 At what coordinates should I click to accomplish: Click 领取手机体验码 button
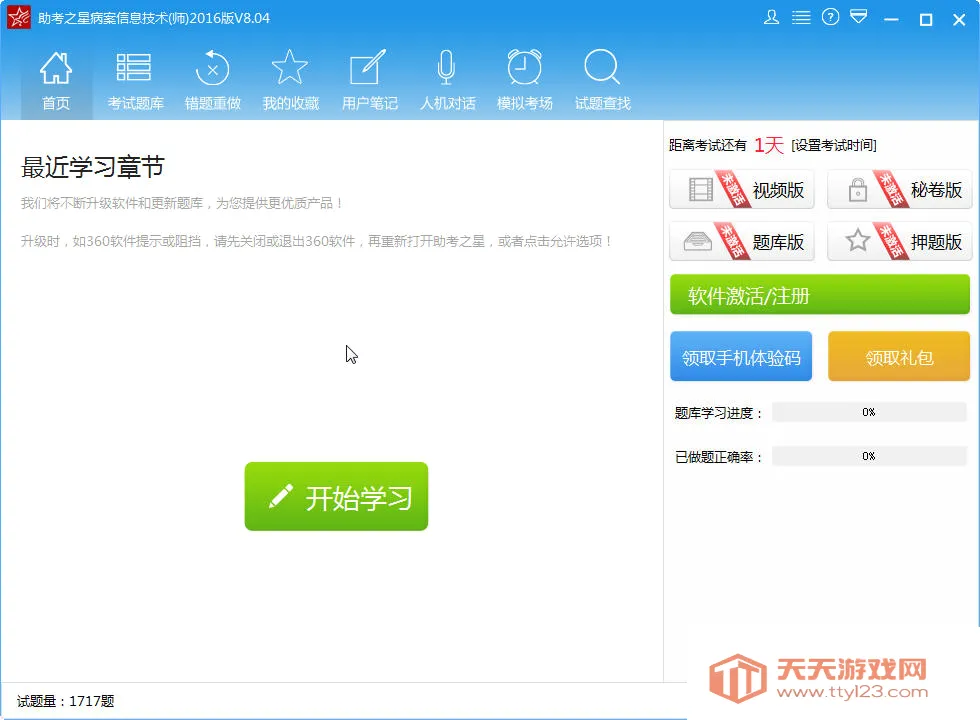[x=741, y=356]
